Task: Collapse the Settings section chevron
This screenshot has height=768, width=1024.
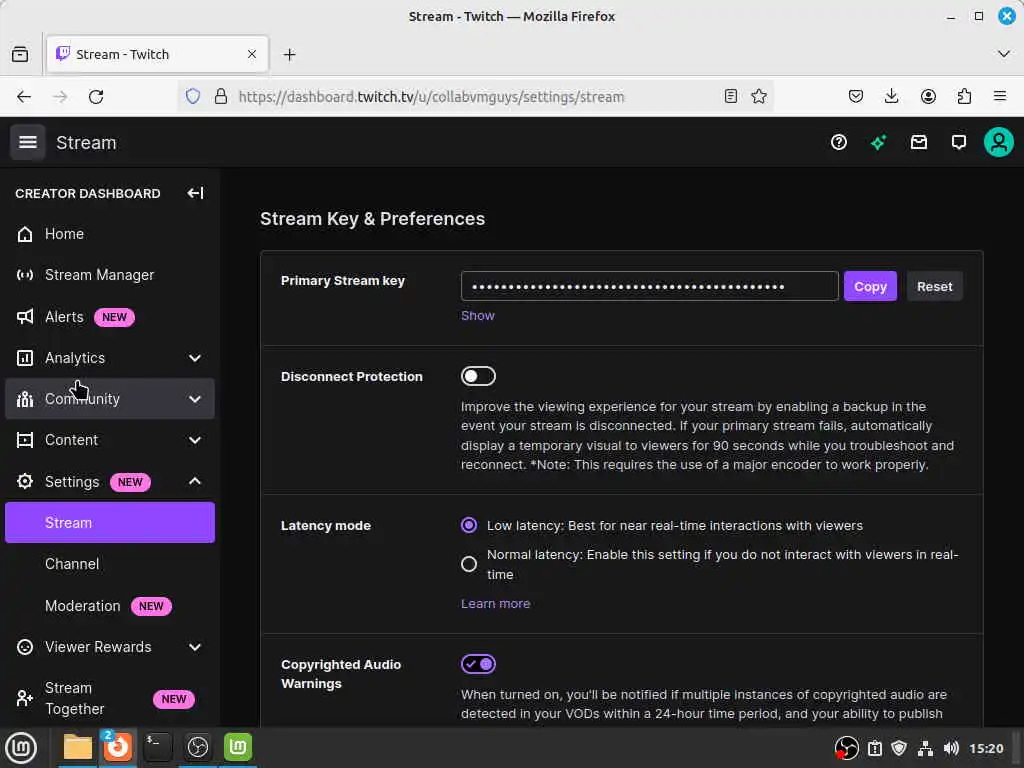Action: pyautogui.click(x=195, y=481)
